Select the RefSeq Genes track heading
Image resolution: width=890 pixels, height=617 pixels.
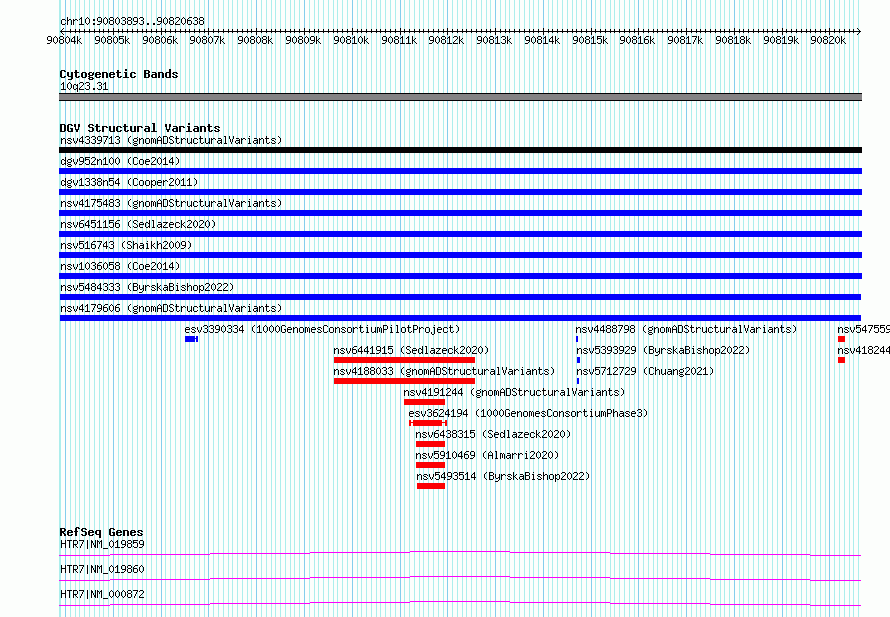pyautogui.click(x=101, y=532)
